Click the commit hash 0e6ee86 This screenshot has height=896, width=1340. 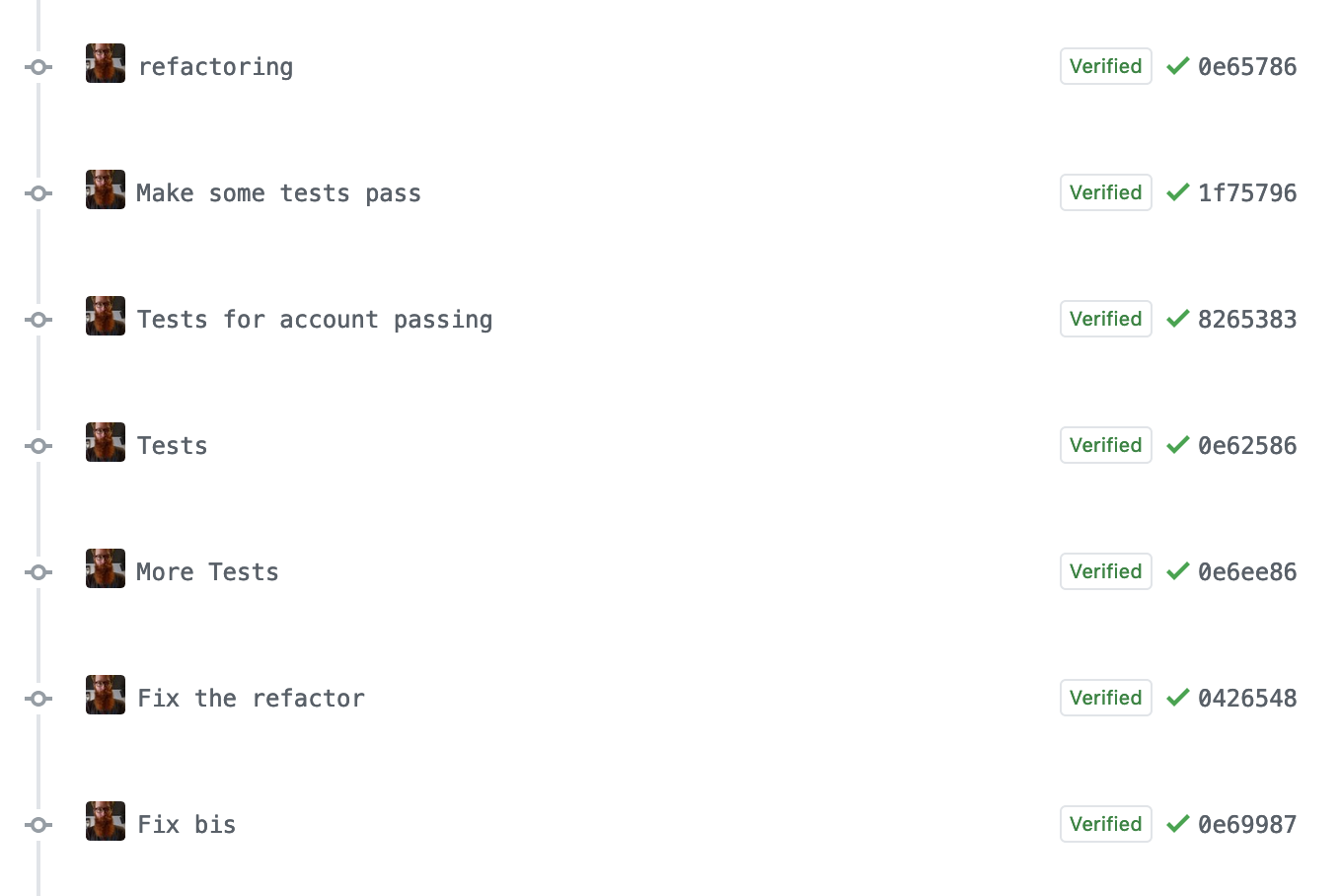click(1247, 571)
